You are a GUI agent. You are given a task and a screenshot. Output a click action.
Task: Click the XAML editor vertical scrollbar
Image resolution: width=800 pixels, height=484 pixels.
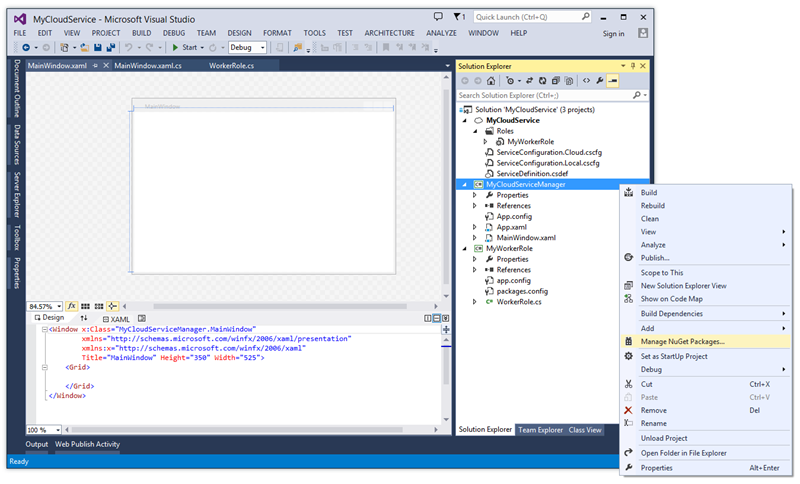[x=446, y=366]
